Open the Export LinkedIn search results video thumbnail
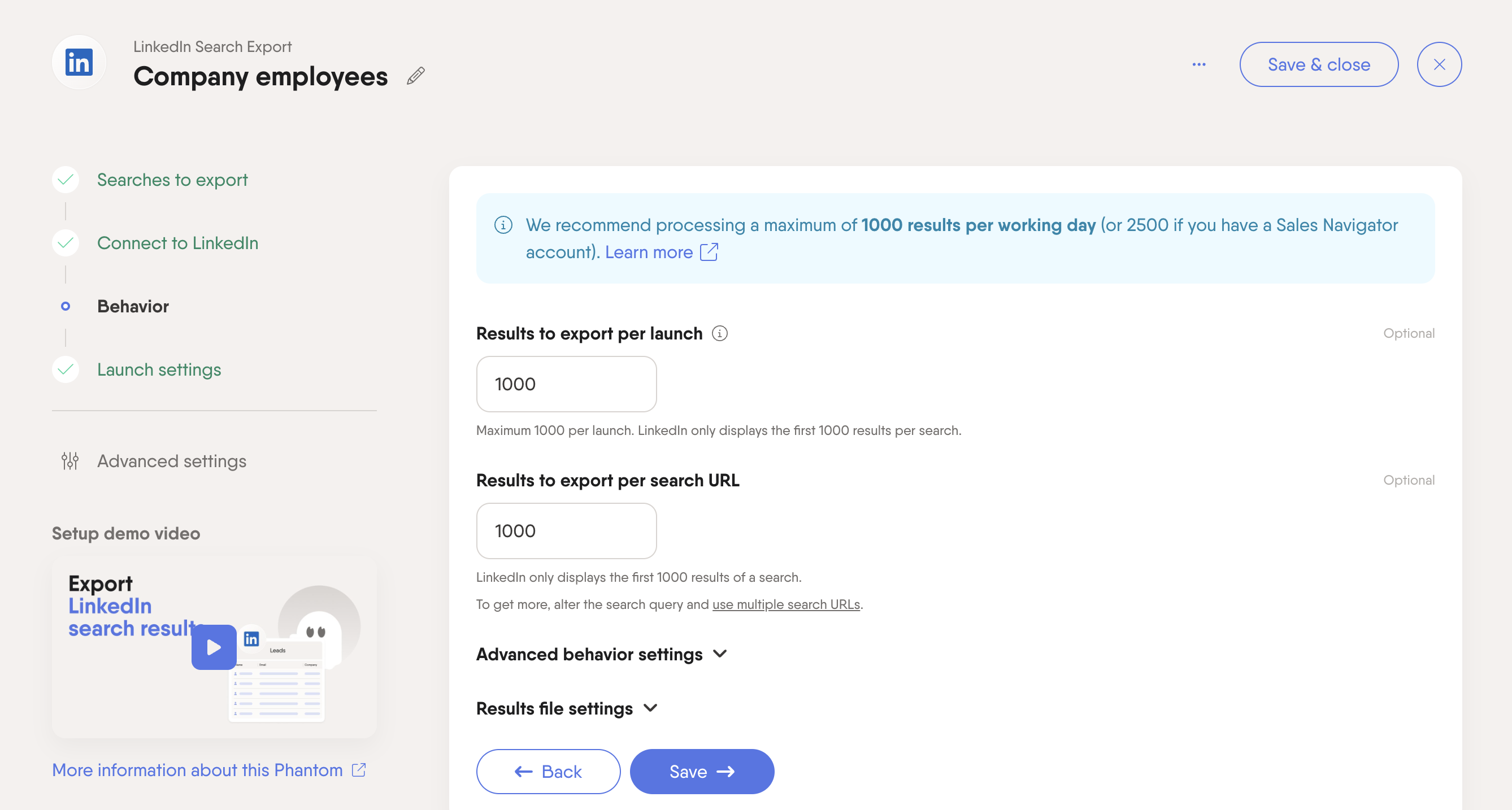Image resolution: width=1512 pixels, height=810 pixels. pyautogui.click(x=214, y=647)
